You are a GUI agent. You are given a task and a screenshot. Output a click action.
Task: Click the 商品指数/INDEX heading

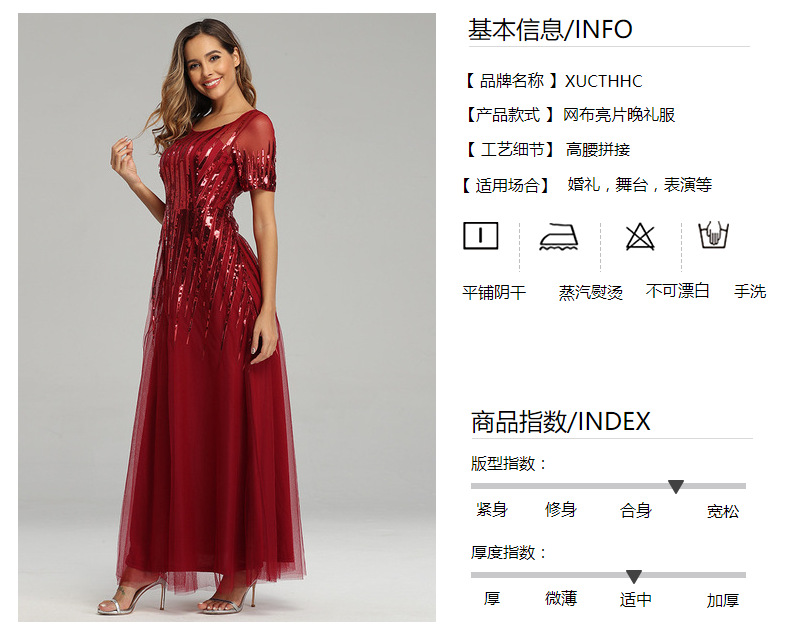[x=561, y=422]
